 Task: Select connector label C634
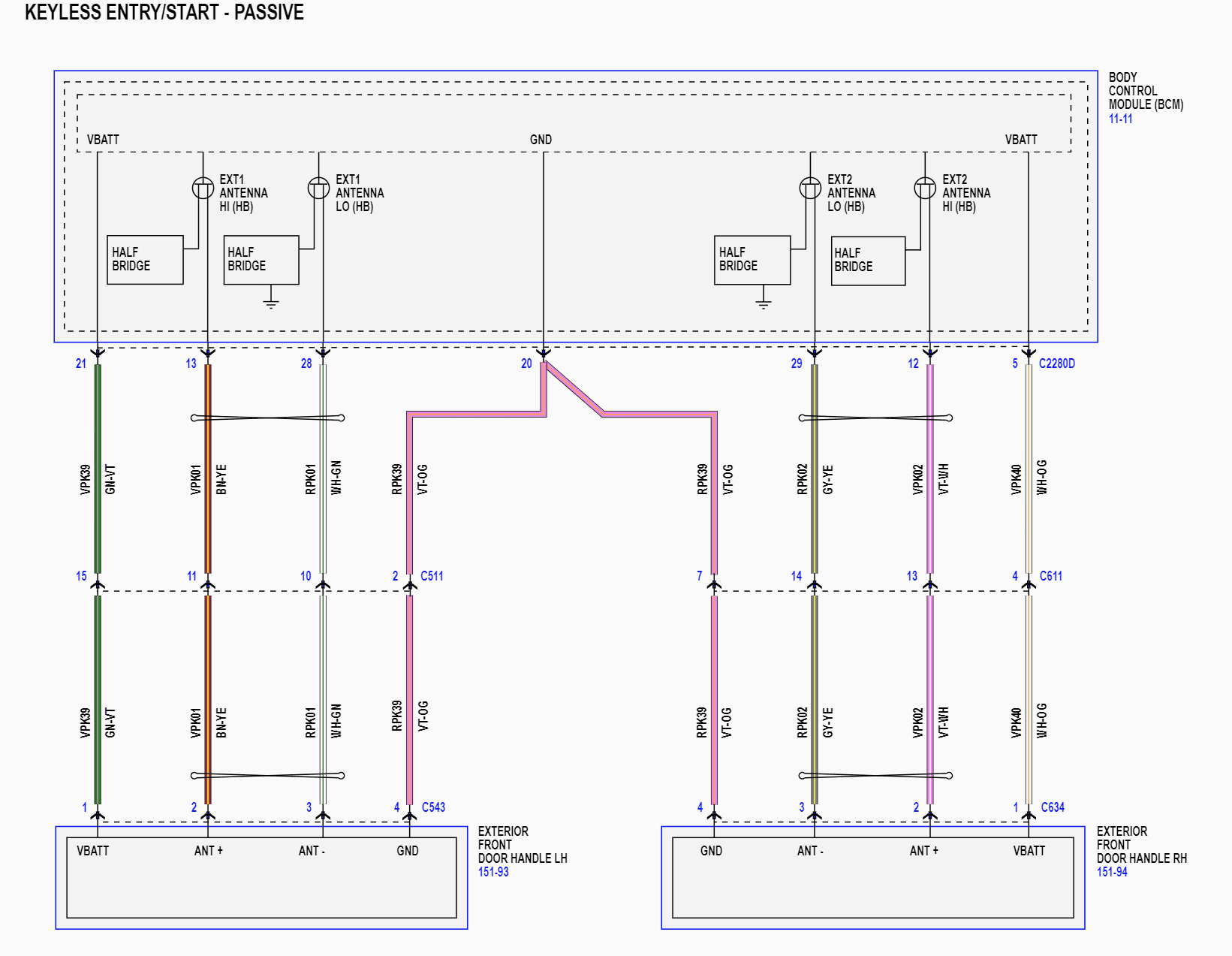click(x=1053, y=807)
